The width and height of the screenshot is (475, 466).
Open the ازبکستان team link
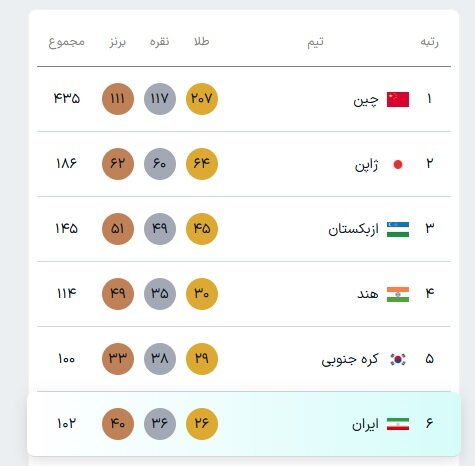pos(353,229)
